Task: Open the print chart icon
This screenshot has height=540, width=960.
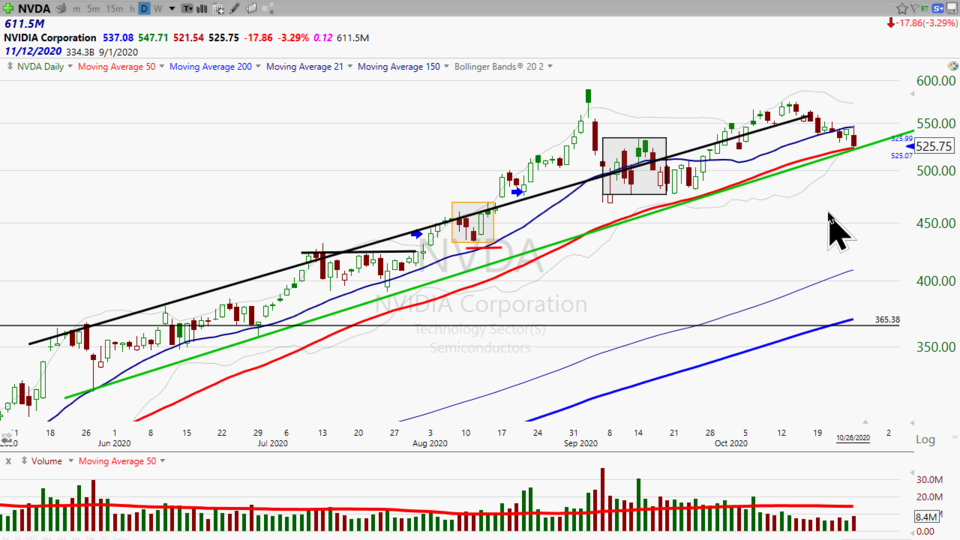Action: [61, 9]
